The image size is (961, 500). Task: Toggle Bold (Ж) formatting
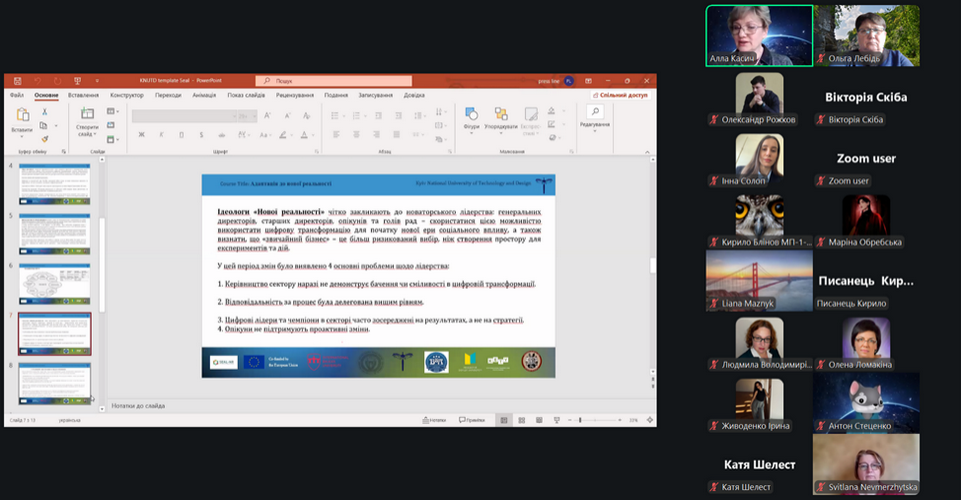tap(141, 135)
